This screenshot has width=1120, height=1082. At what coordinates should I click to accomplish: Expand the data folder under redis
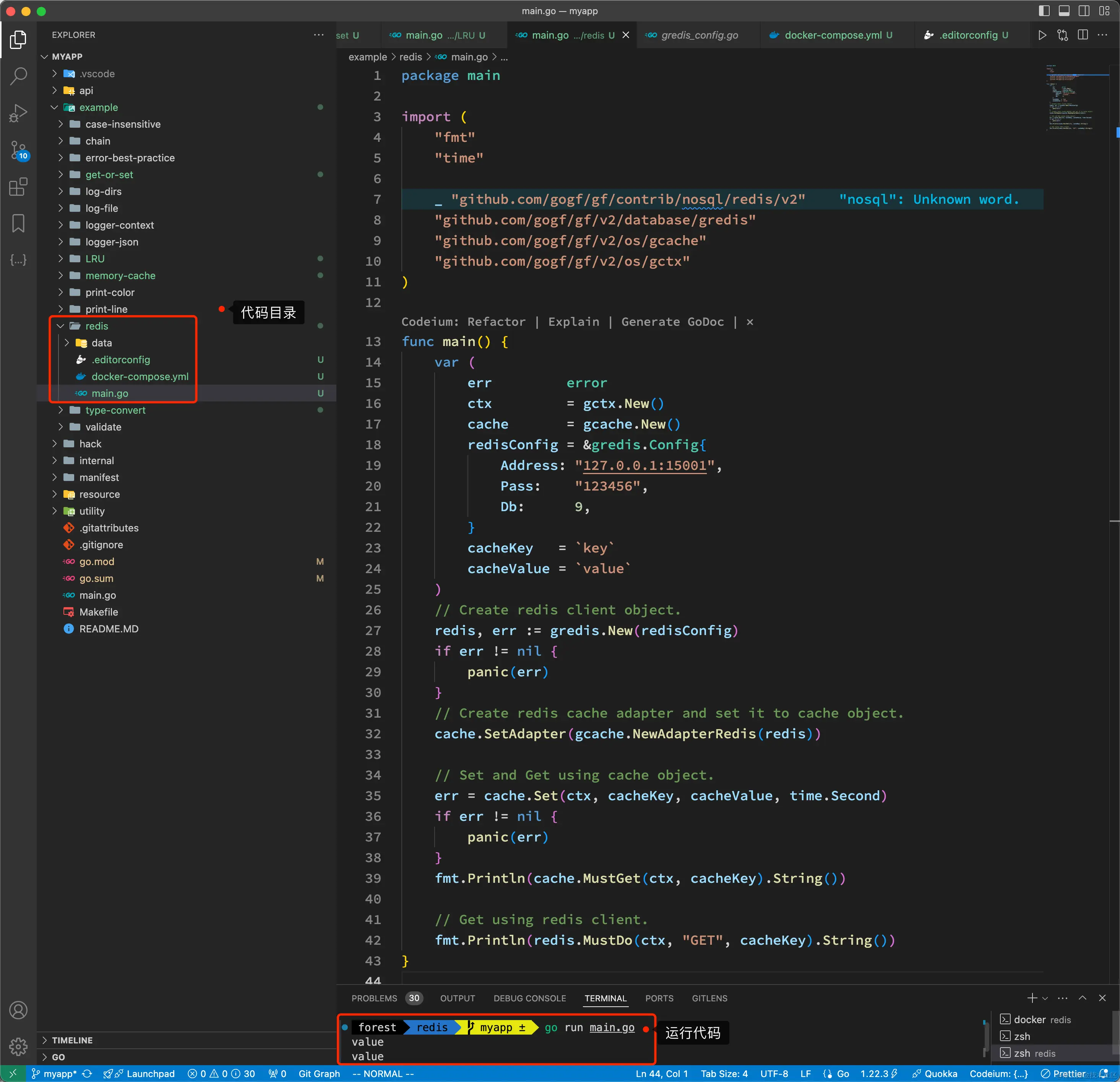click(x=67, y=342)
